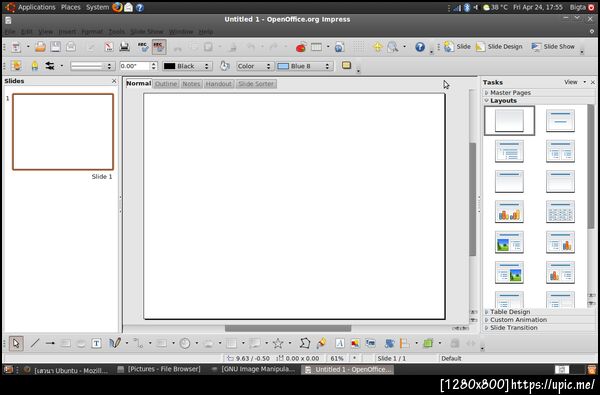Open the Zoom icon dropdown arrow

404,47
